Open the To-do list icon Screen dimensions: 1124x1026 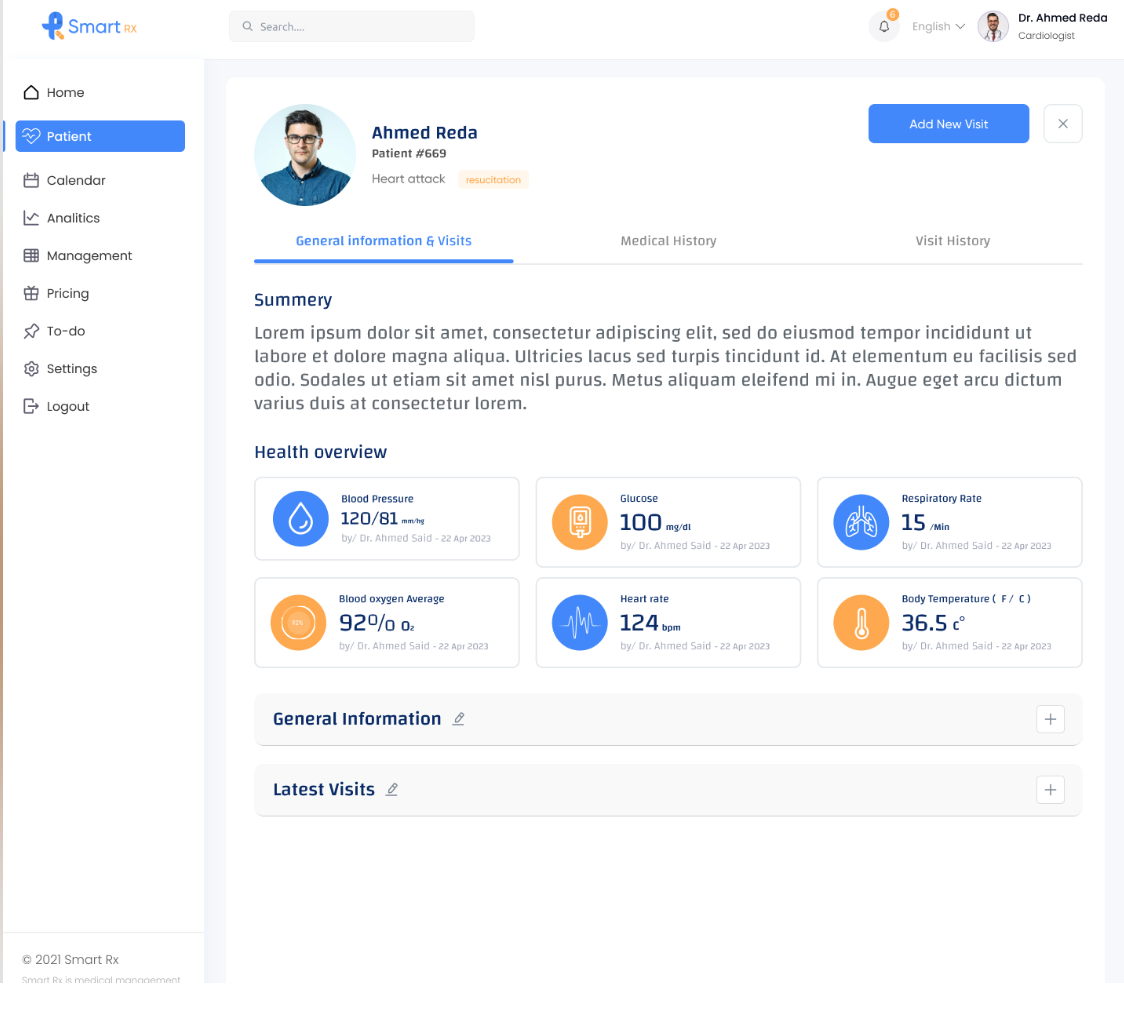tap(30, 330)
